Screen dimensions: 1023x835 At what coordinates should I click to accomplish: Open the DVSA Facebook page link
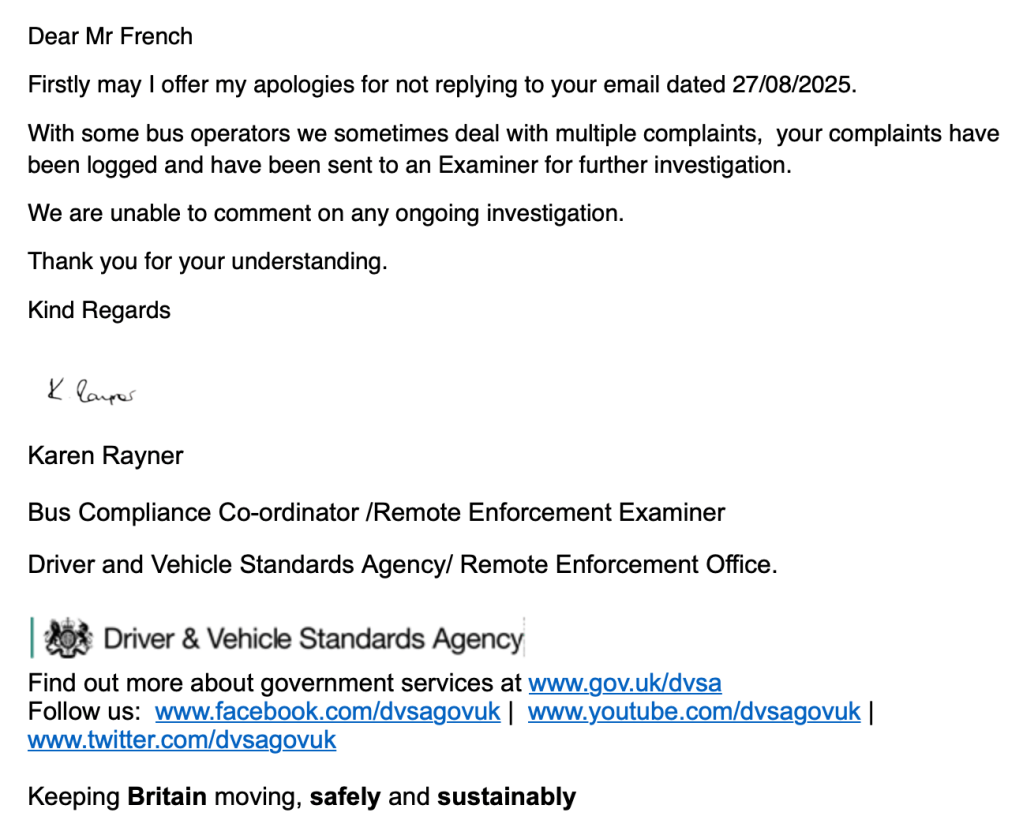(327, 712)
